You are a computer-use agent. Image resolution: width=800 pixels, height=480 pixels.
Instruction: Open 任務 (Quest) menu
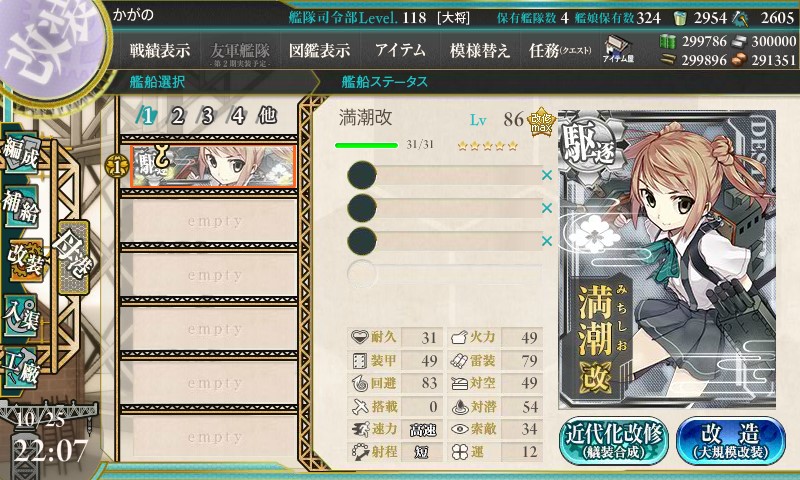[560, 50]
